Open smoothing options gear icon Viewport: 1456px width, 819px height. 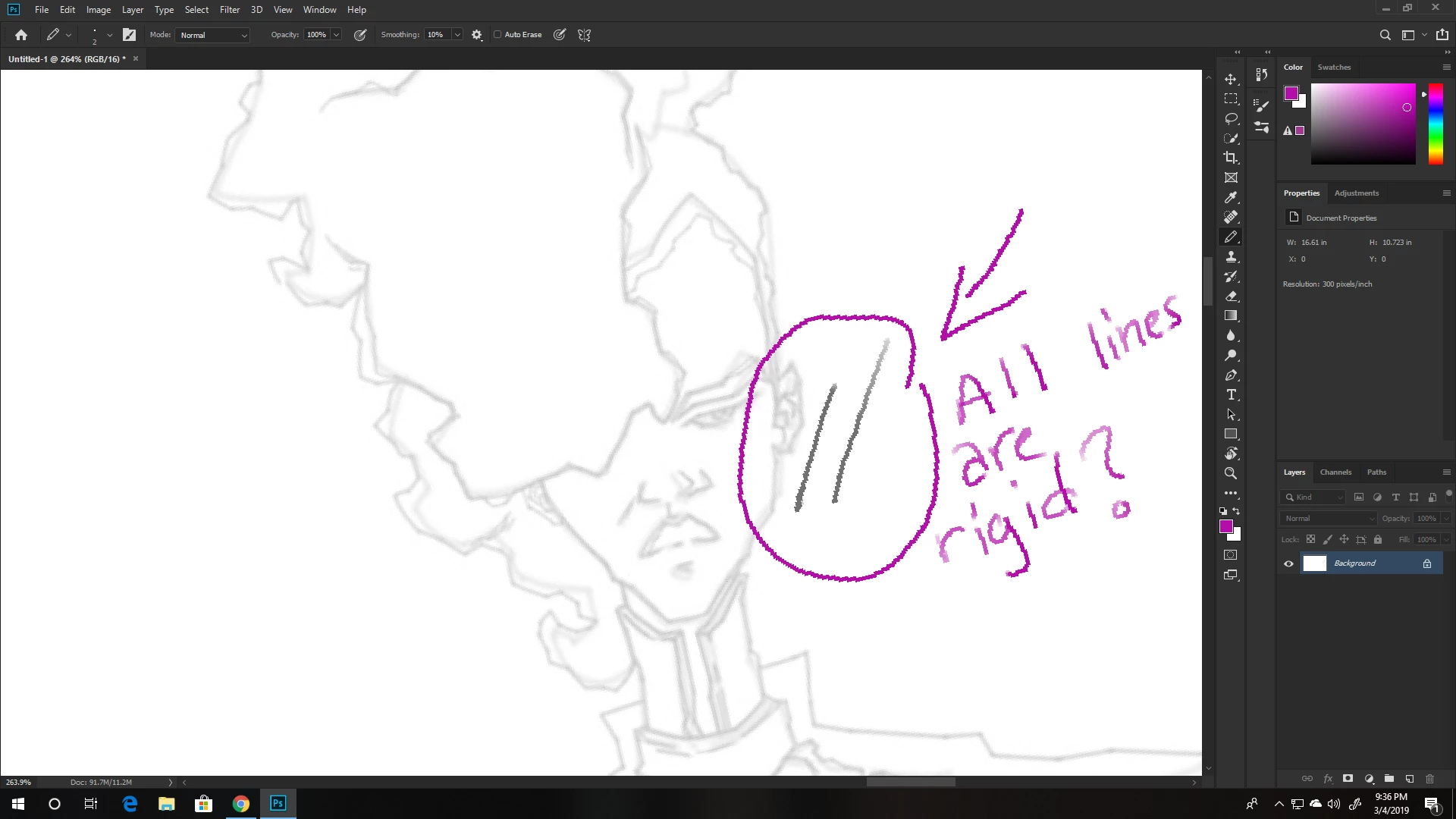(x=477, y=35)
